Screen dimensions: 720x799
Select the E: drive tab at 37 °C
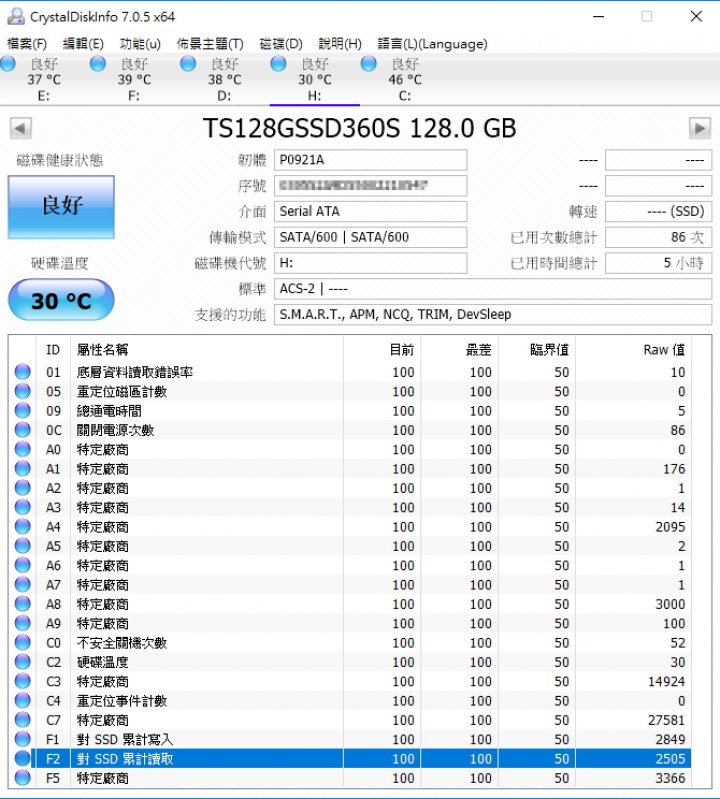point(44,79)
